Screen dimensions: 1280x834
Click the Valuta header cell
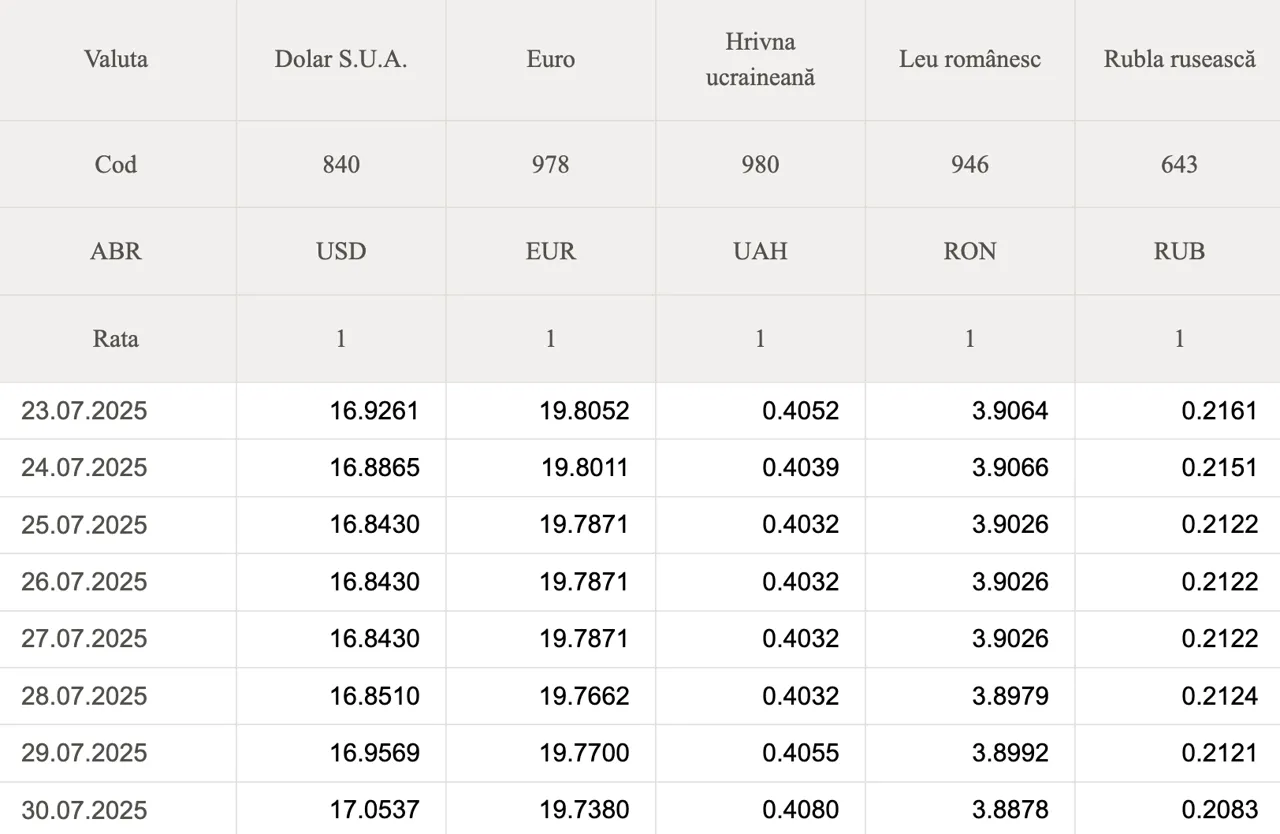(x=116, y=59)
